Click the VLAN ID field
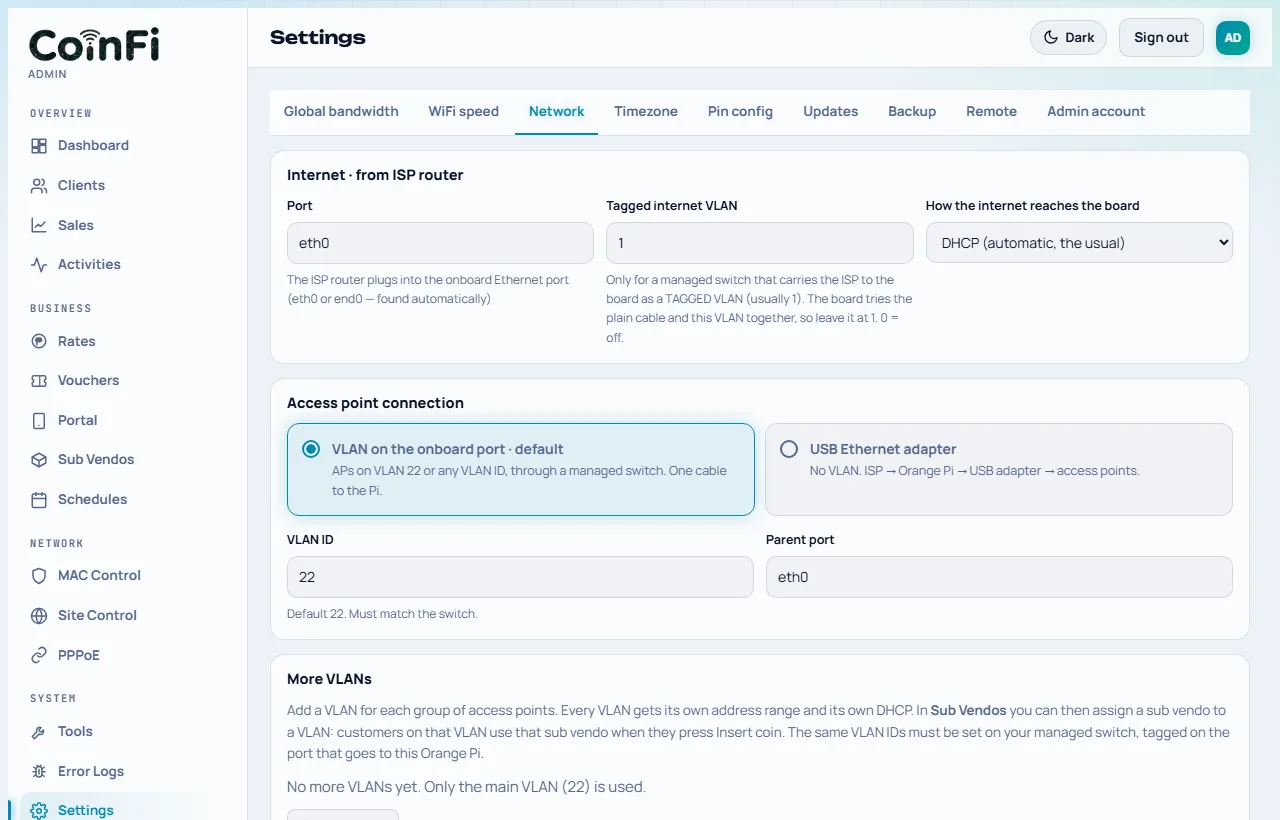 pyautogui.click(x=520, y=577)
